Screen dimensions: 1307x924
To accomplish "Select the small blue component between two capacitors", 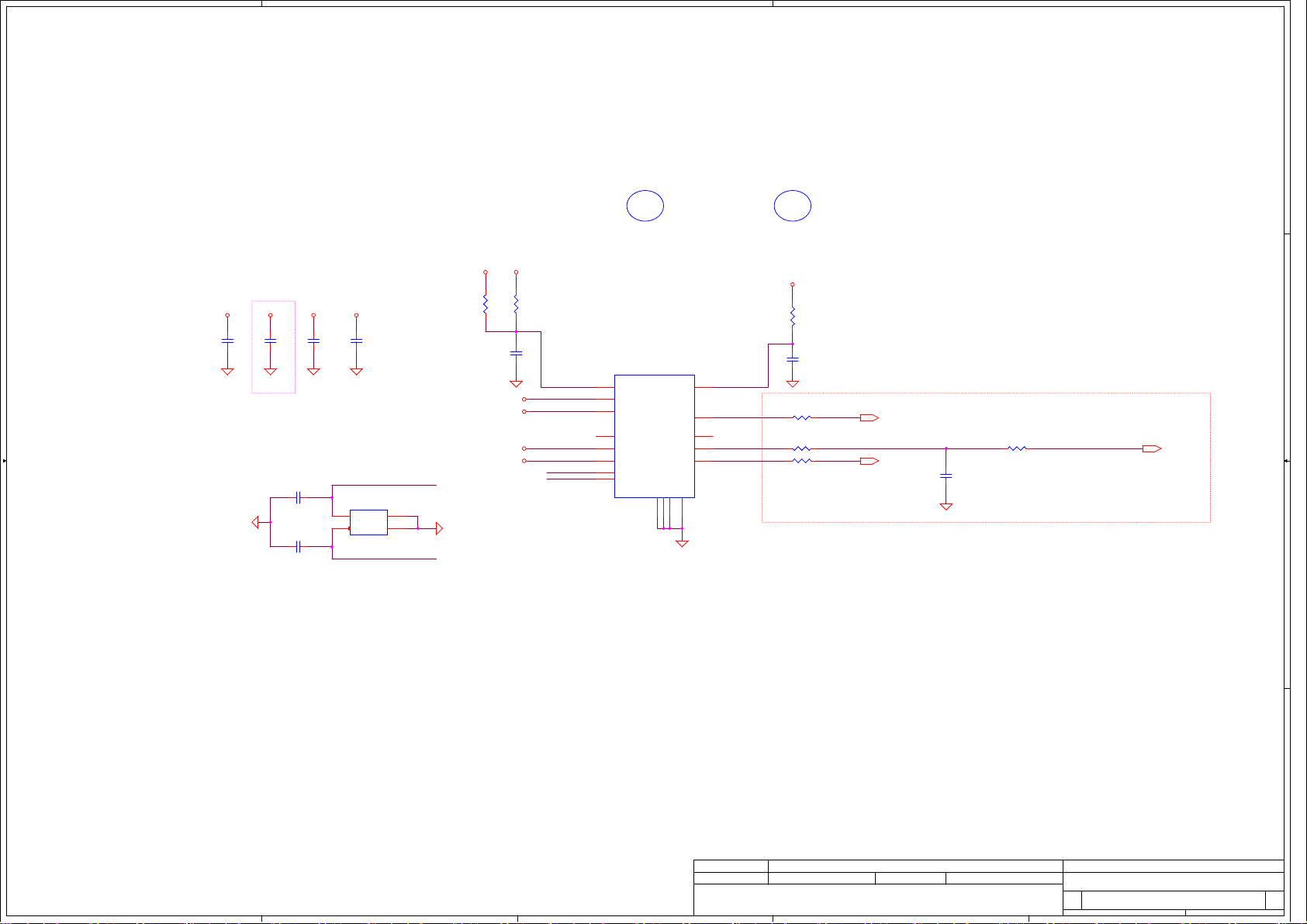I will coord(368,522).
